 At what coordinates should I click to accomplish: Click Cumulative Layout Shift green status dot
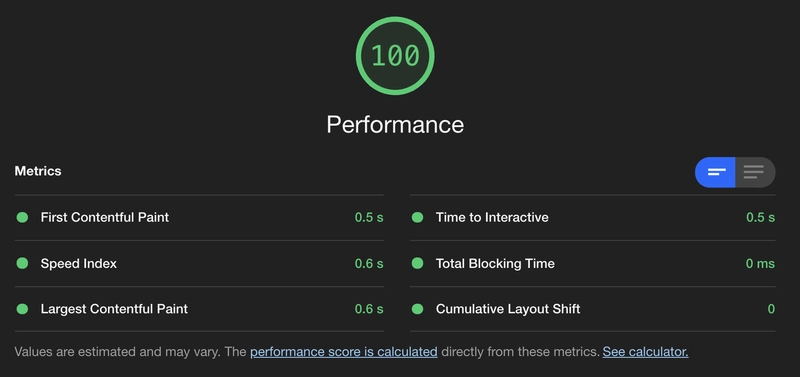(417, 309)
